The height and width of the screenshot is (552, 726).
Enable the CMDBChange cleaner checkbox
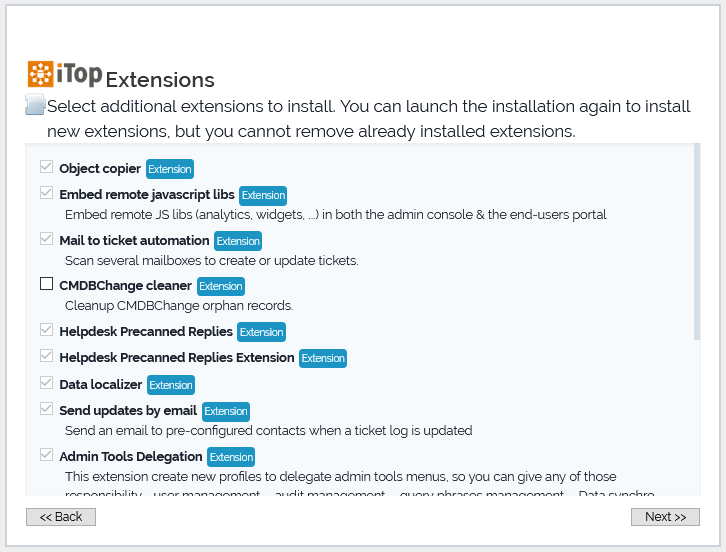pyautogui.click(x=46, y=284)
